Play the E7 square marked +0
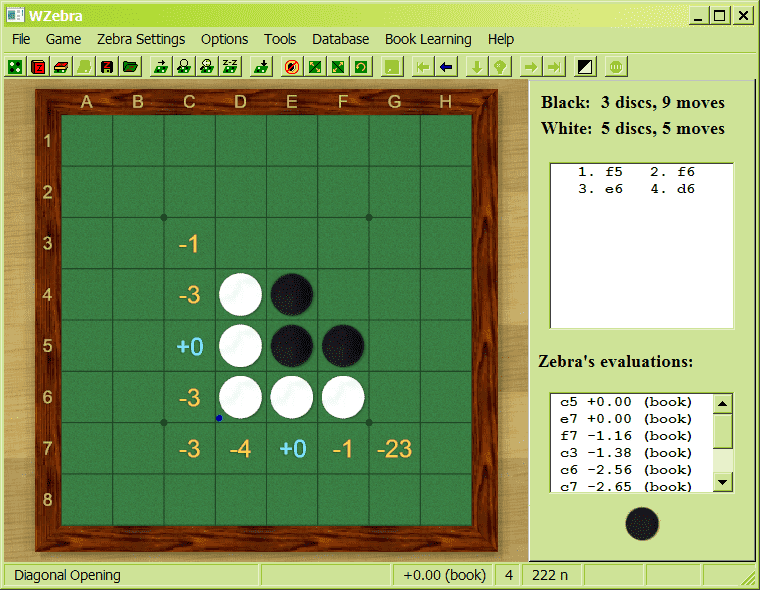Viewport: 760px width, 590px height. tap(292, 449)
